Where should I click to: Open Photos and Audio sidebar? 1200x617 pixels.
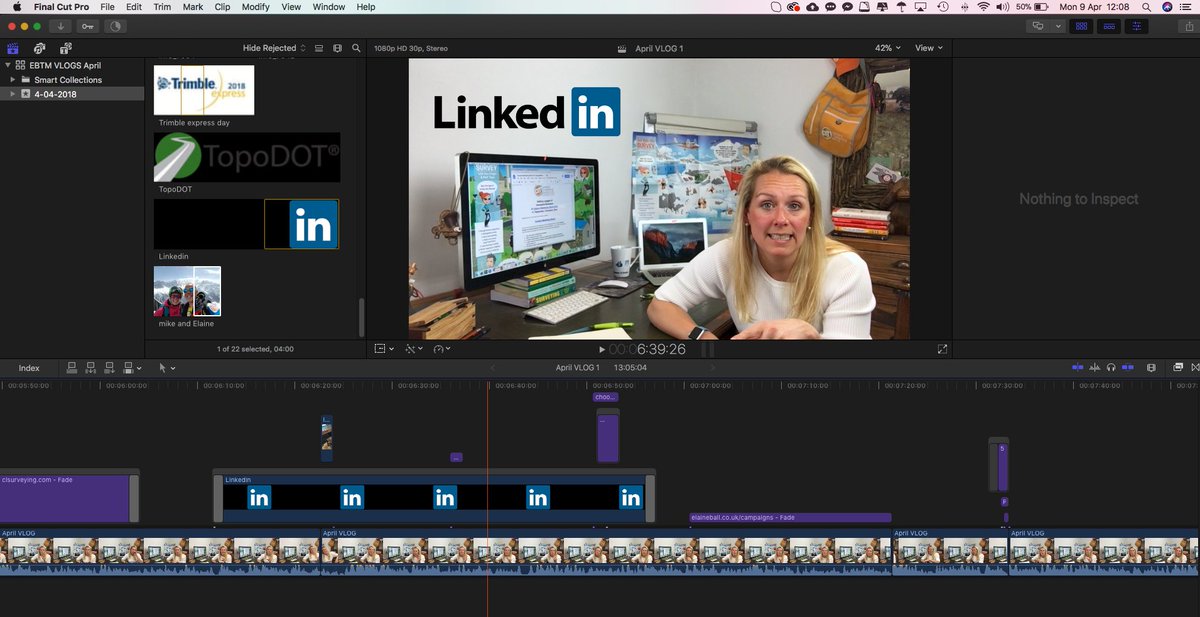[x=39, y=48]
